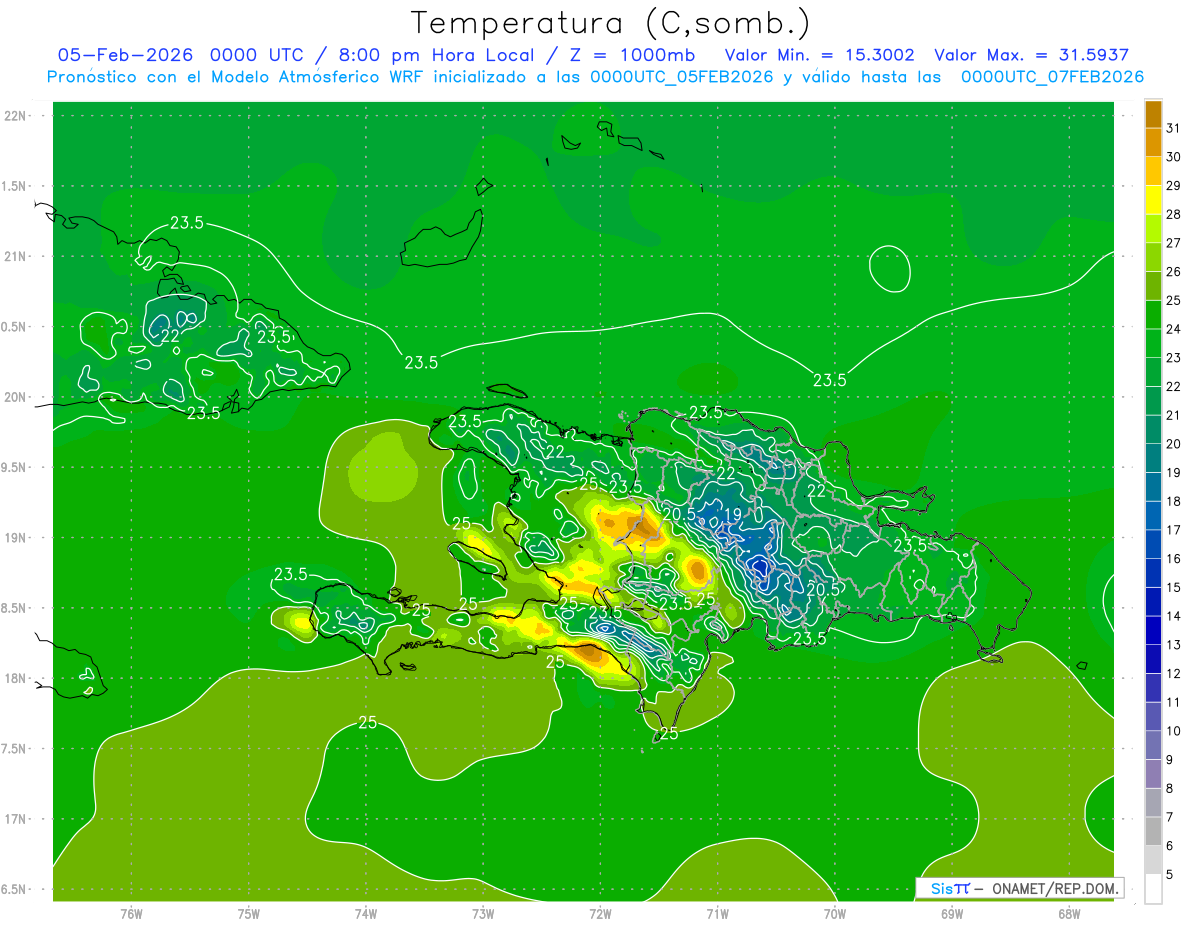This screenshot has height=927, width=1200.
Task: Click the legend value "5"
Action: [x=1170, y=875]
